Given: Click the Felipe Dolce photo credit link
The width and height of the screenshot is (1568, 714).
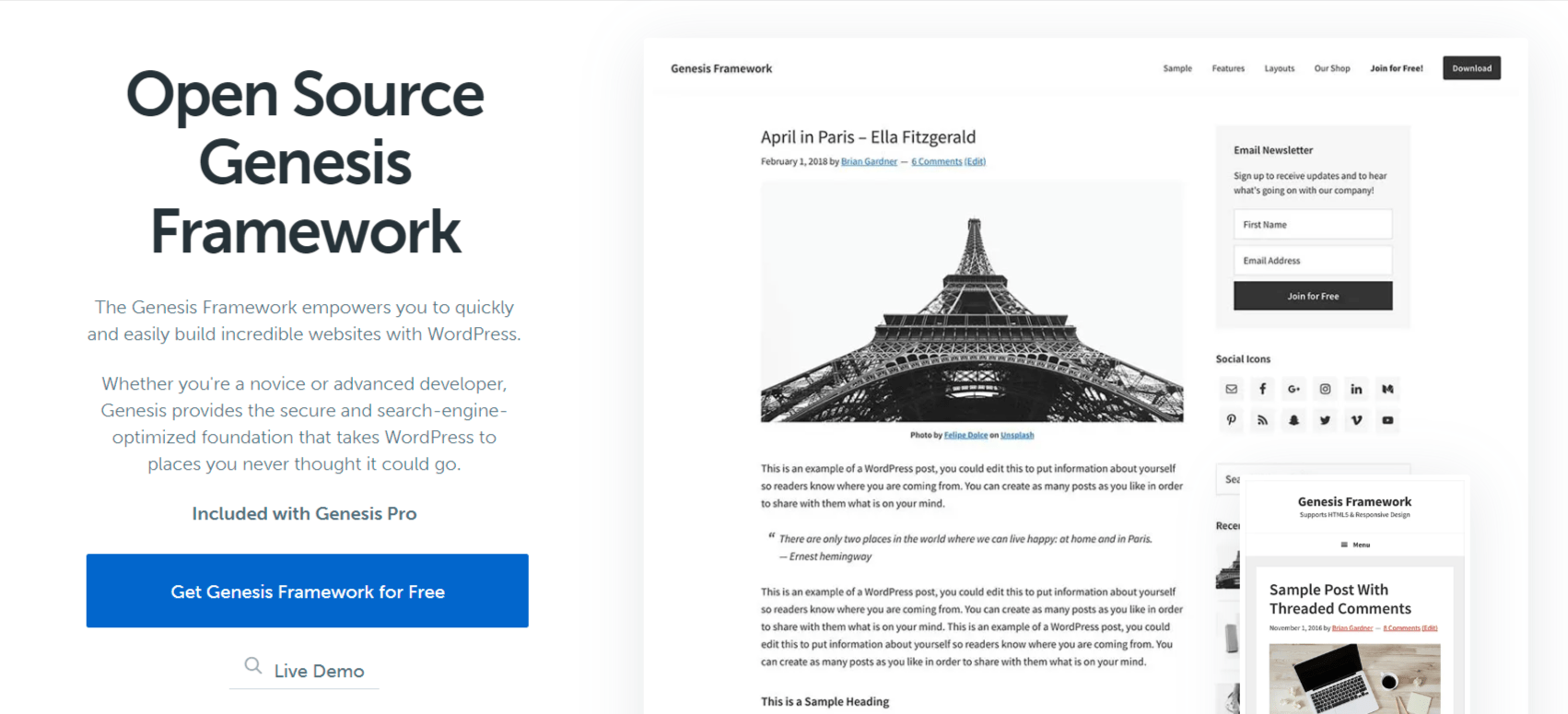Looking at the screenshot, I should pyautogui.click(x=965, y=435).
